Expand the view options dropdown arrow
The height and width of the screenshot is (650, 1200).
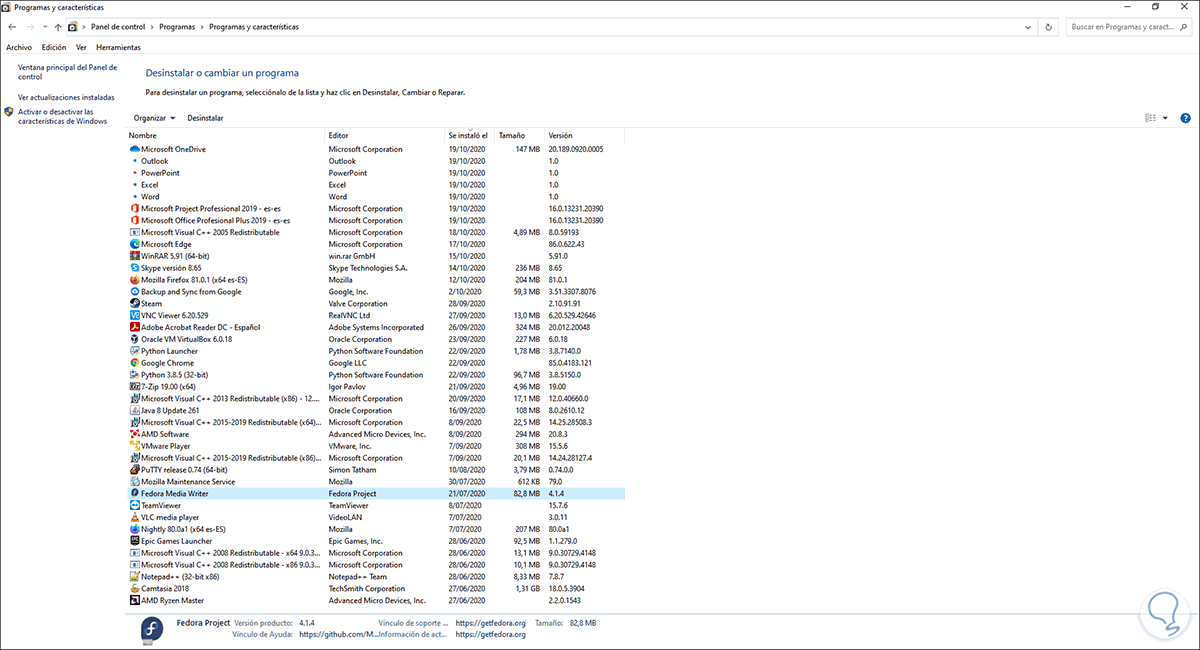pos(1165,118)
